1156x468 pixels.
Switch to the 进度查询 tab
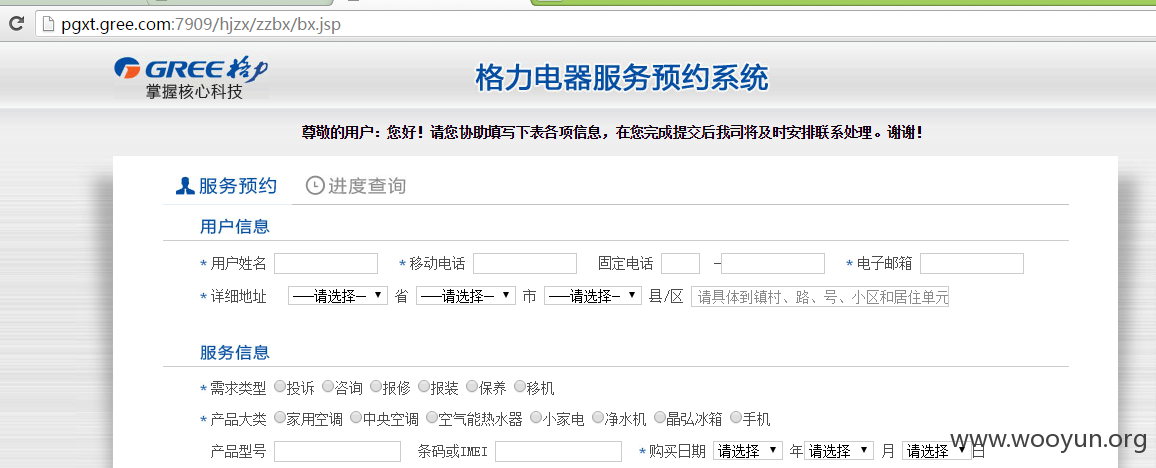355,186
